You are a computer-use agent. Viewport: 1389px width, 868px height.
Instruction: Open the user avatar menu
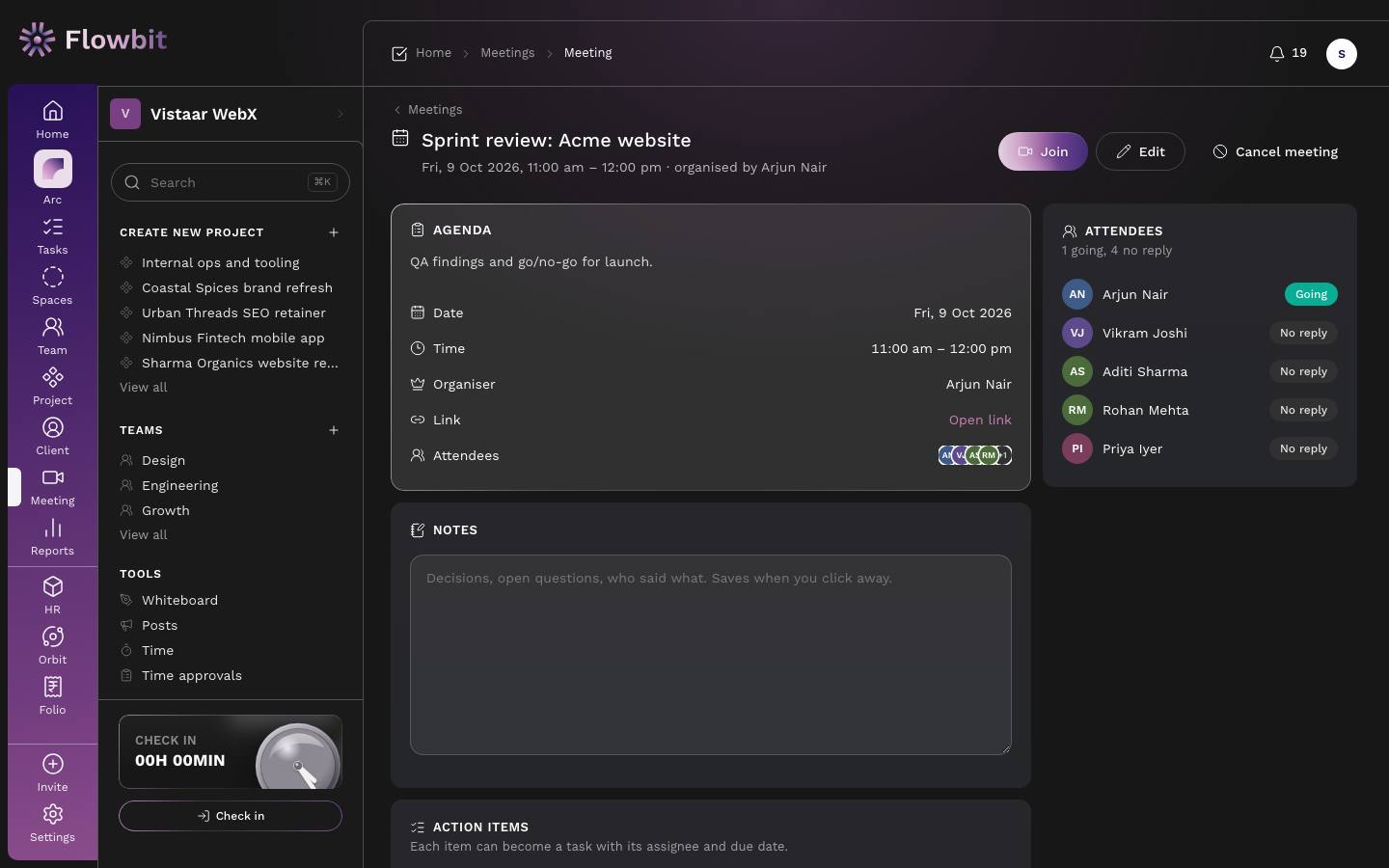1342,54
